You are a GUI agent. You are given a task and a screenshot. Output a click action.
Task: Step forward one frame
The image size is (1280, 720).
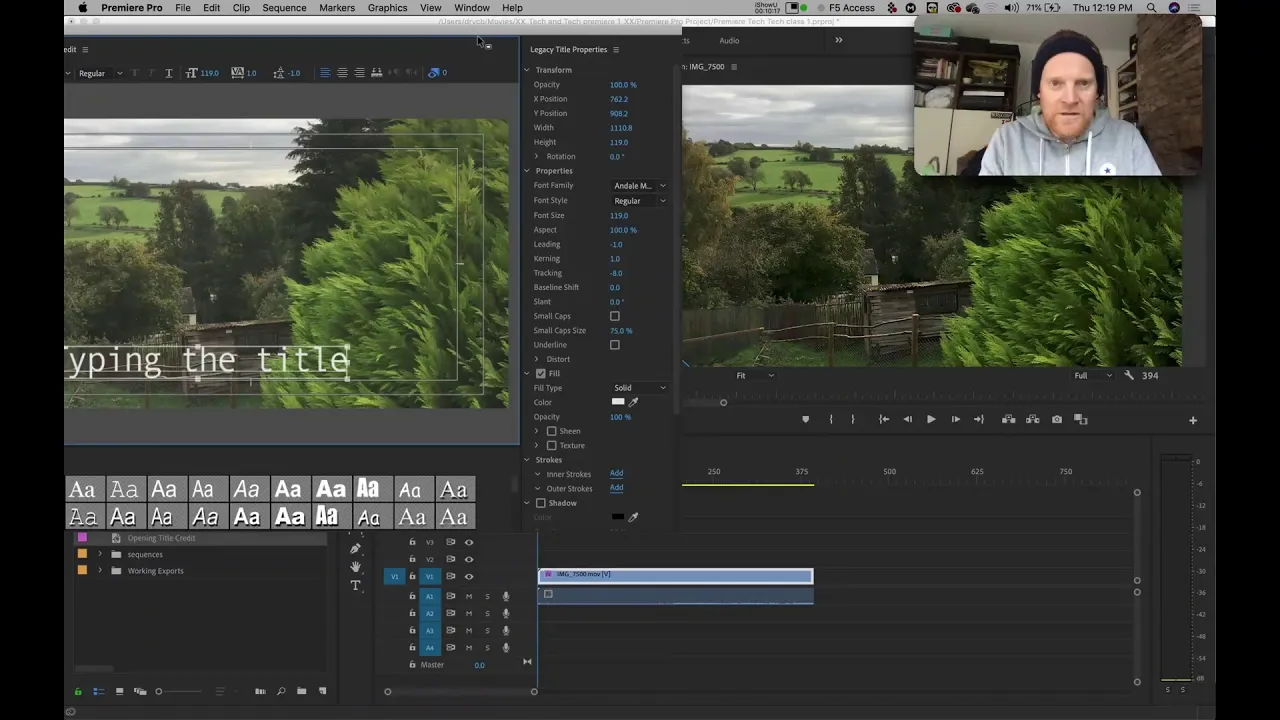click(955, 420)
